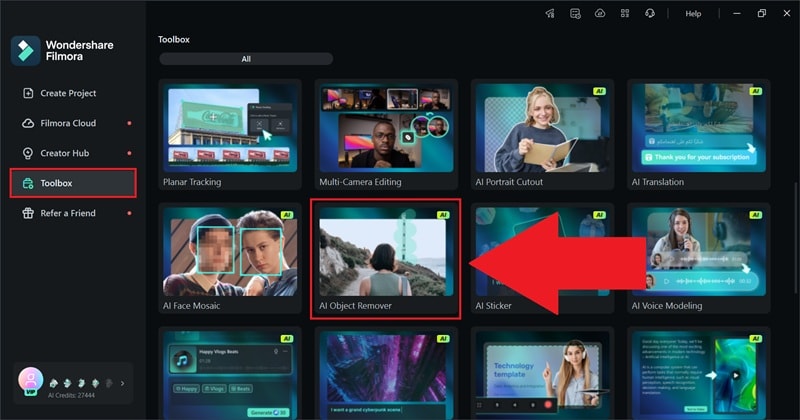Screen dimensions: 800x420
Task: Click the Refer a Friend gift icon
Action: click(x=28, y=213)
